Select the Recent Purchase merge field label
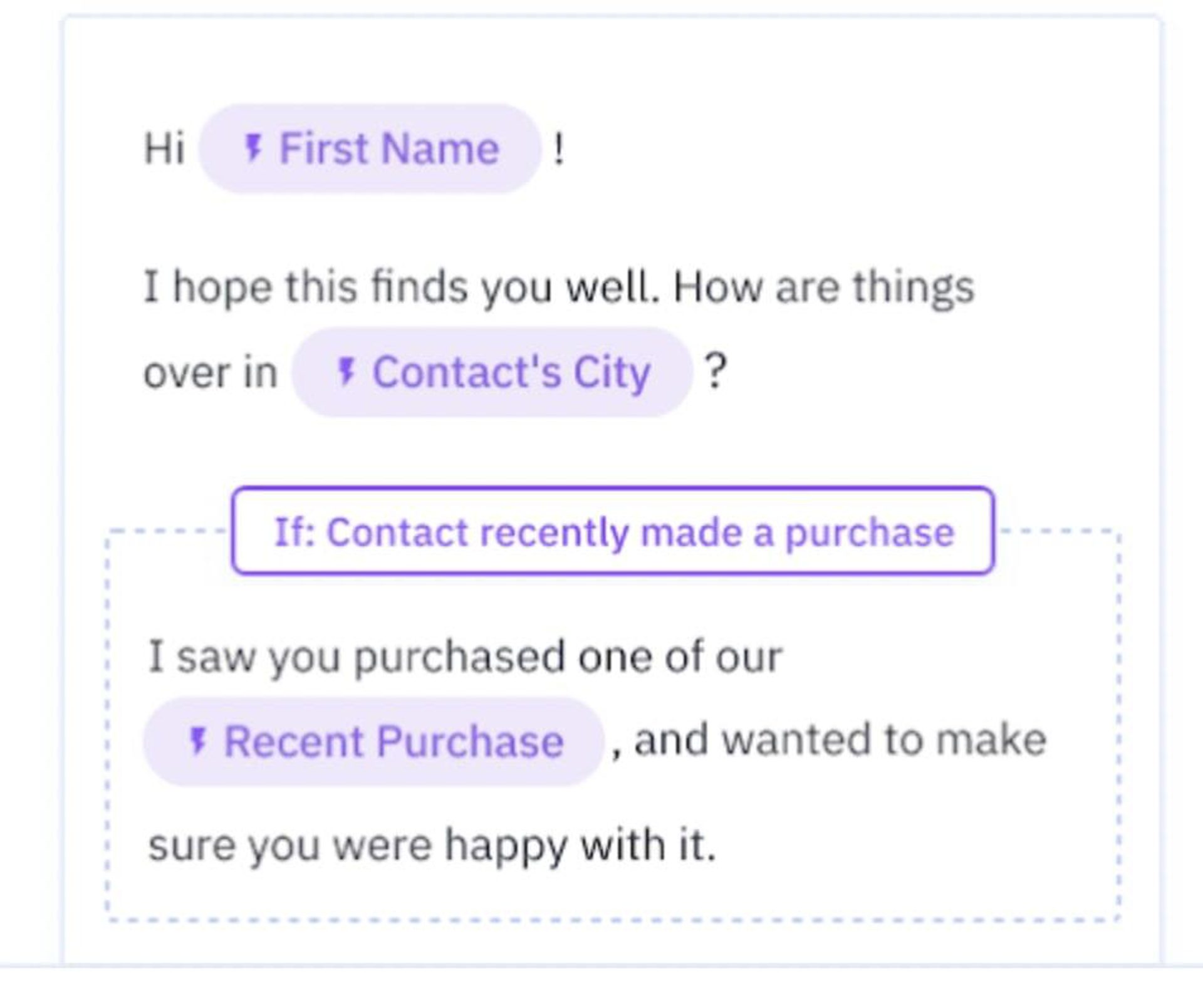Screen dimensions: 1203x1008 pos(393,741)
